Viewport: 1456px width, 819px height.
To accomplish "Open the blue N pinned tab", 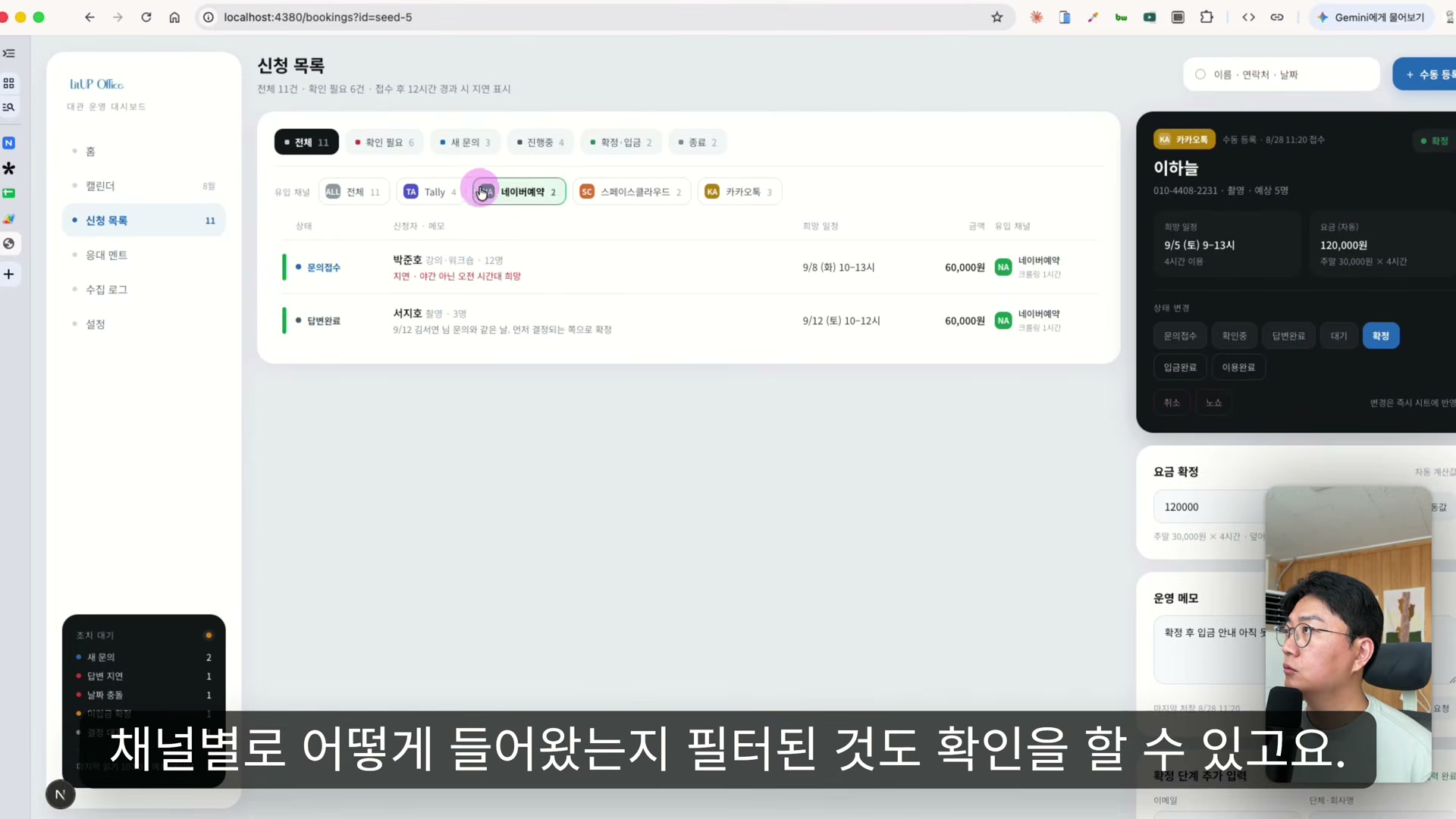I will (x=9, y=143).
